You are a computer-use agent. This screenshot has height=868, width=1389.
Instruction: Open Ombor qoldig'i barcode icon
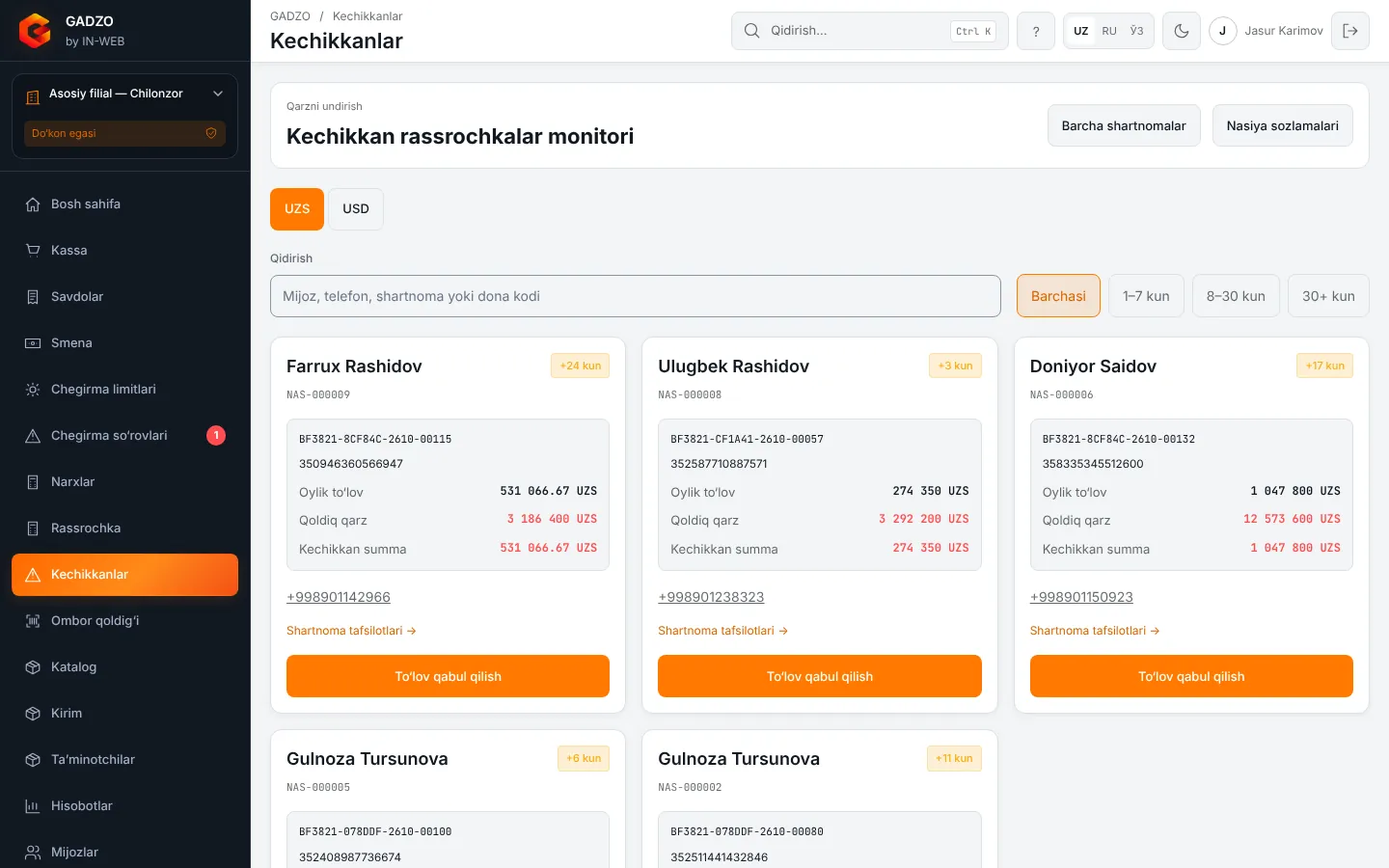[33, 621]
